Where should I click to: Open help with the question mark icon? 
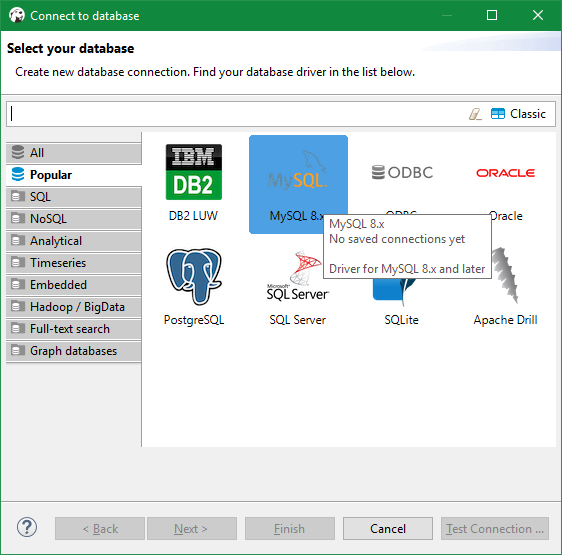coord(27,527)
